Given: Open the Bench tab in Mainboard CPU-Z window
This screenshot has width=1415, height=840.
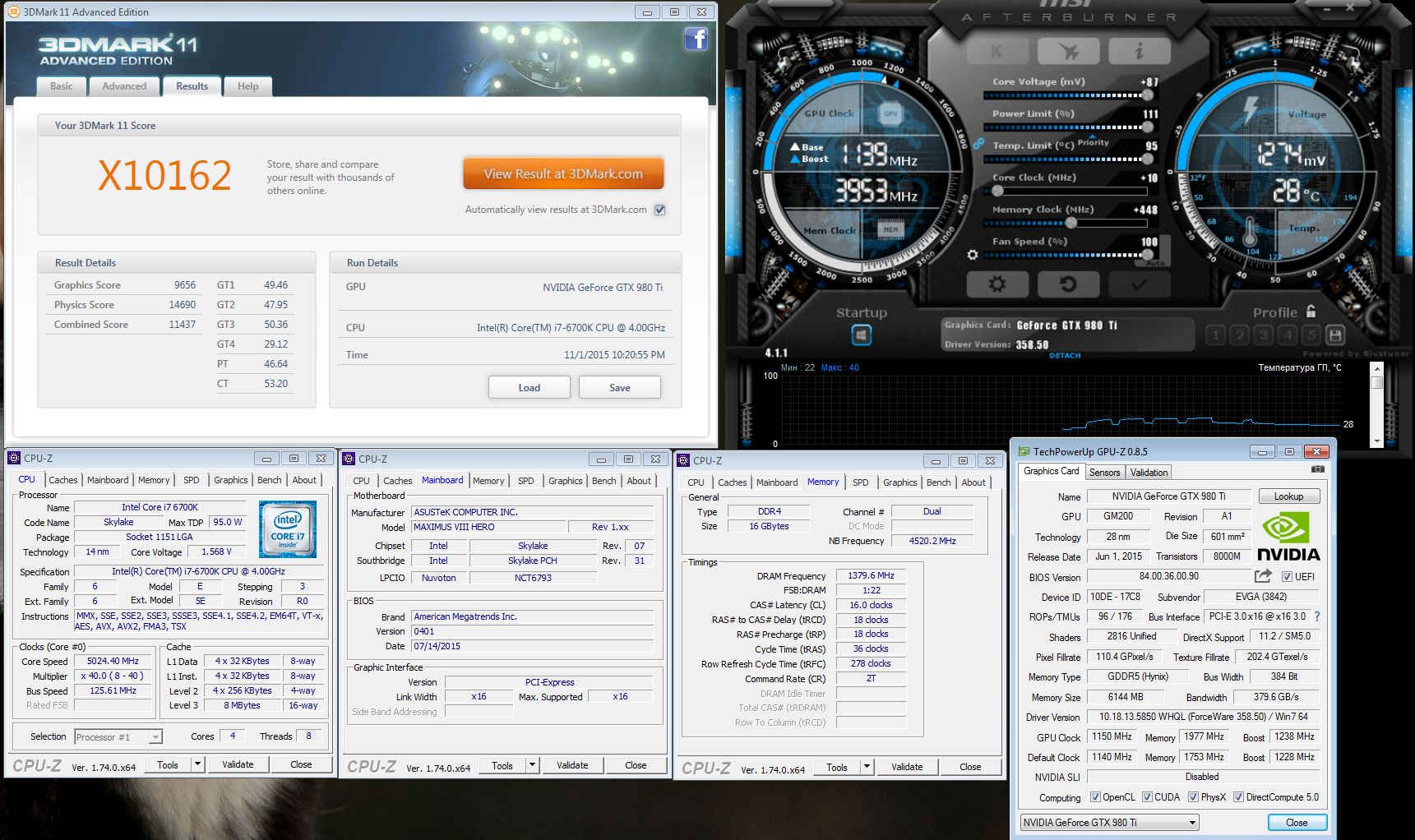Looking at the screenshot, I should (603, 481).
